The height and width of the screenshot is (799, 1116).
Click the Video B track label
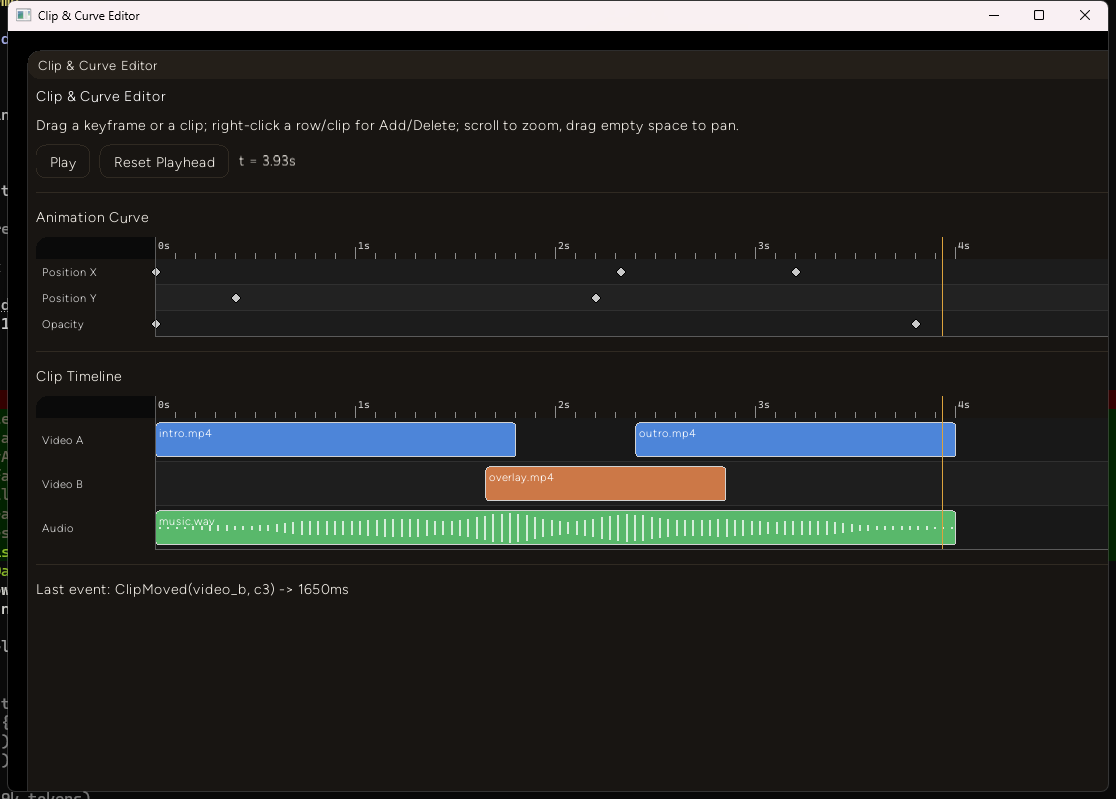63,485
